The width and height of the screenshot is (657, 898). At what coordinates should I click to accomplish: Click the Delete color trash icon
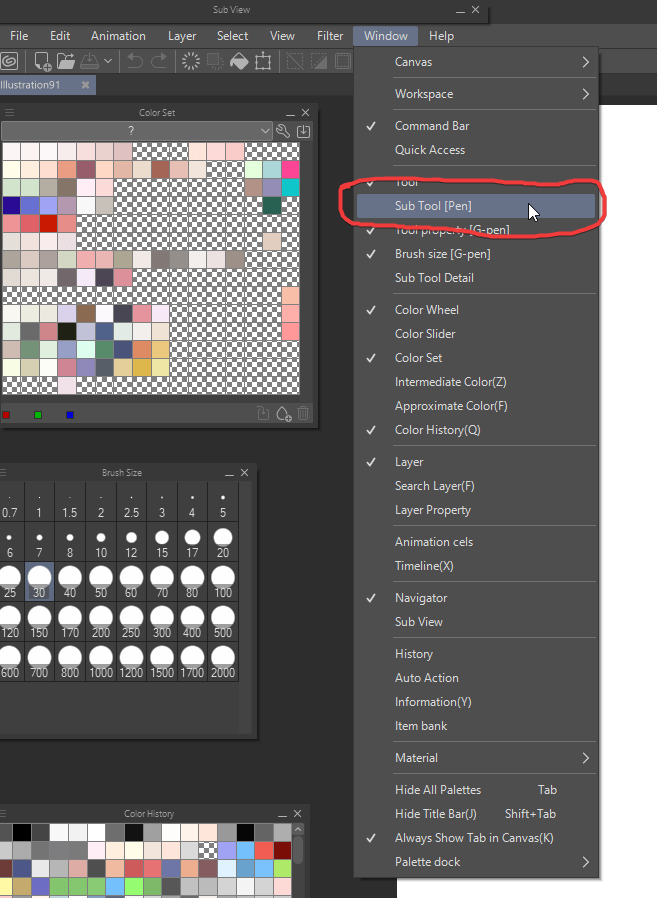[304, 413]
